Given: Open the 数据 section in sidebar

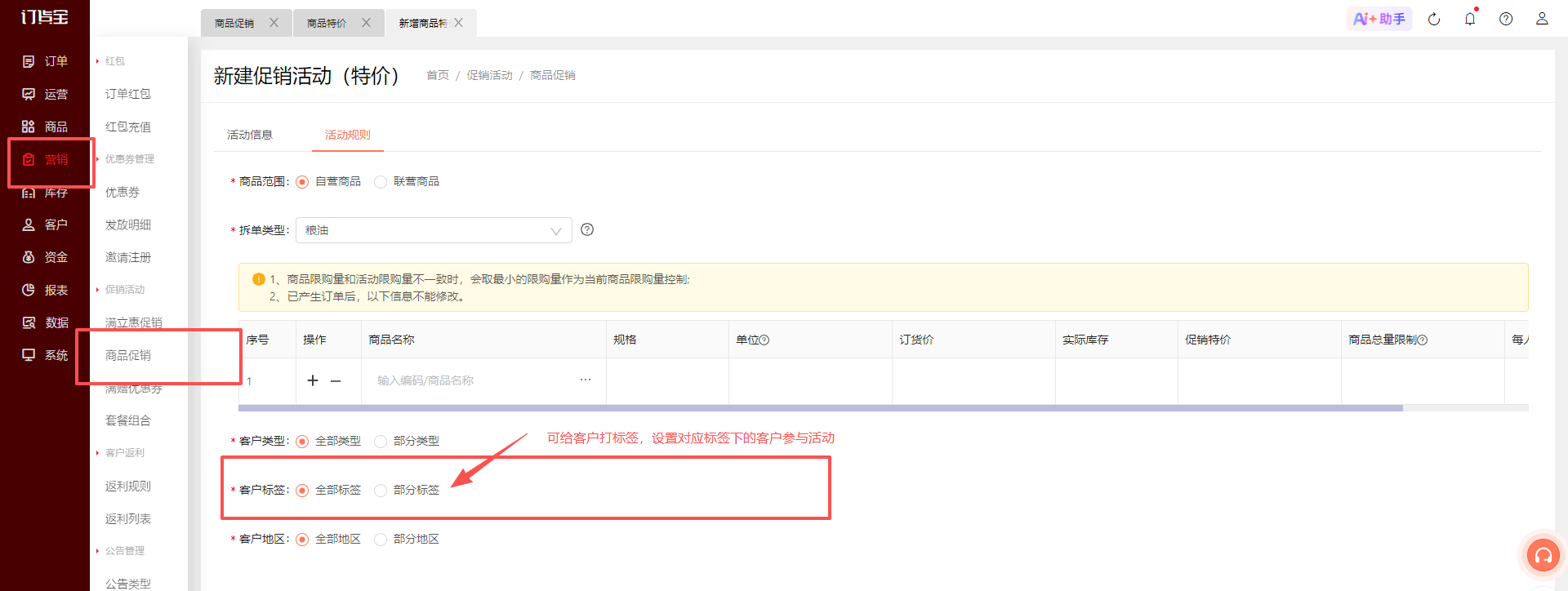Looking at the screenshot, I should point(45,322).
